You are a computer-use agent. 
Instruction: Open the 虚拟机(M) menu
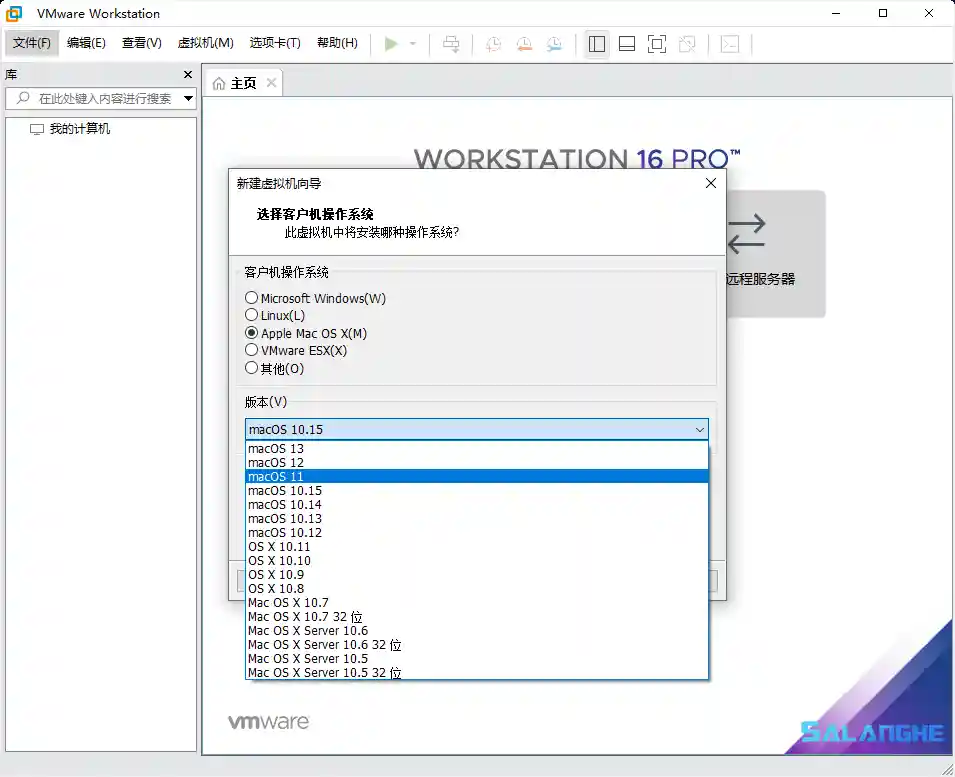(205, 43)
